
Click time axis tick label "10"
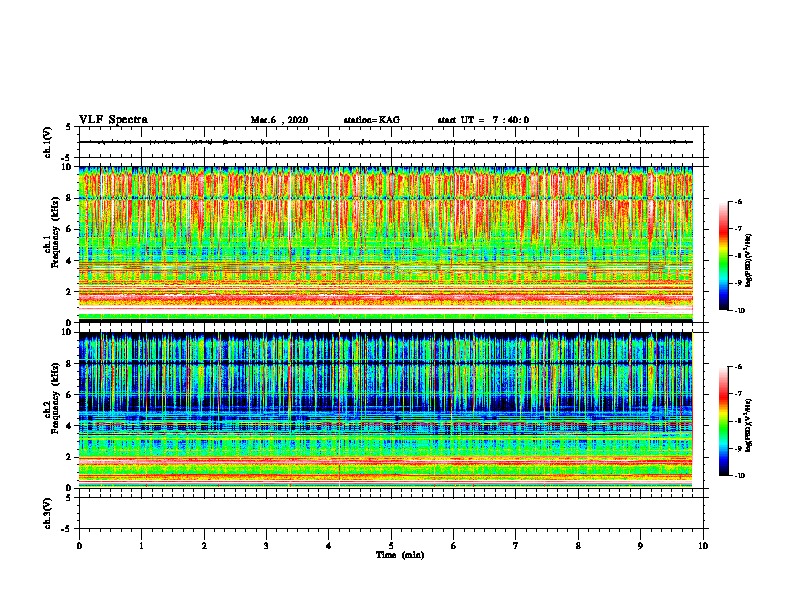tap(703, 546)
